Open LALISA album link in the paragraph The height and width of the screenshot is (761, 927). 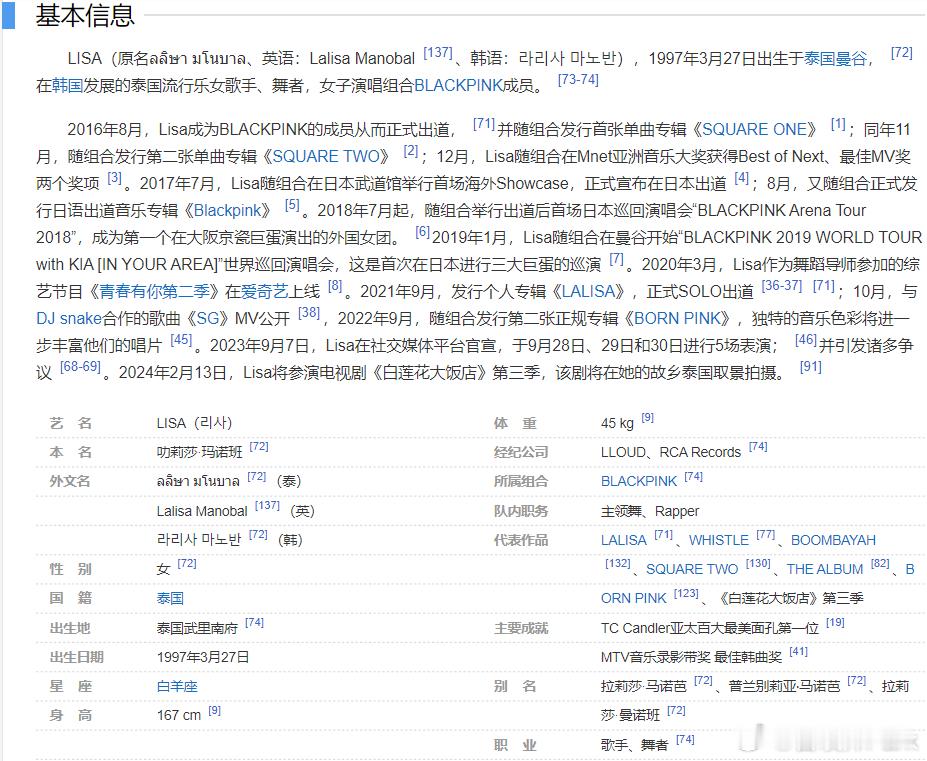tap(588, 292)
